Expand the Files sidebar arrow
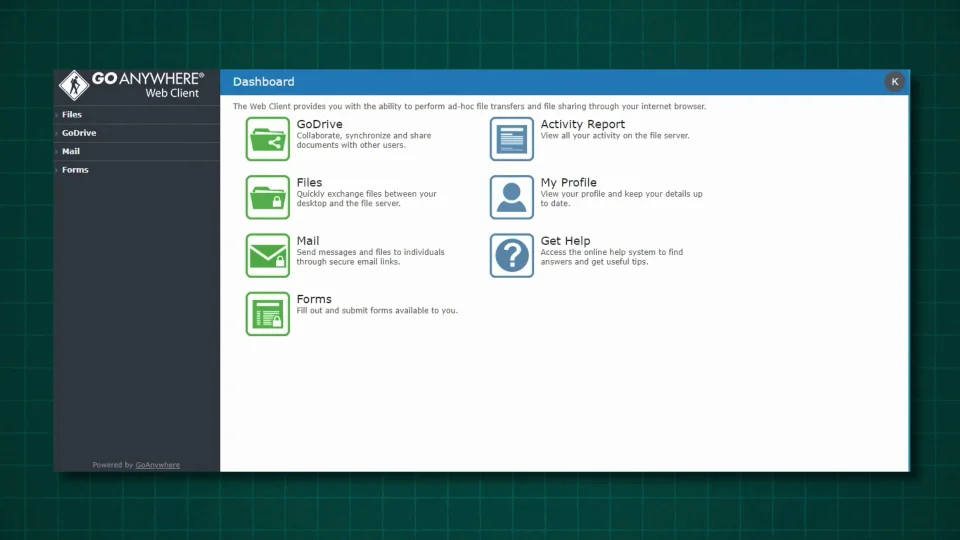 tap(56, 115)
